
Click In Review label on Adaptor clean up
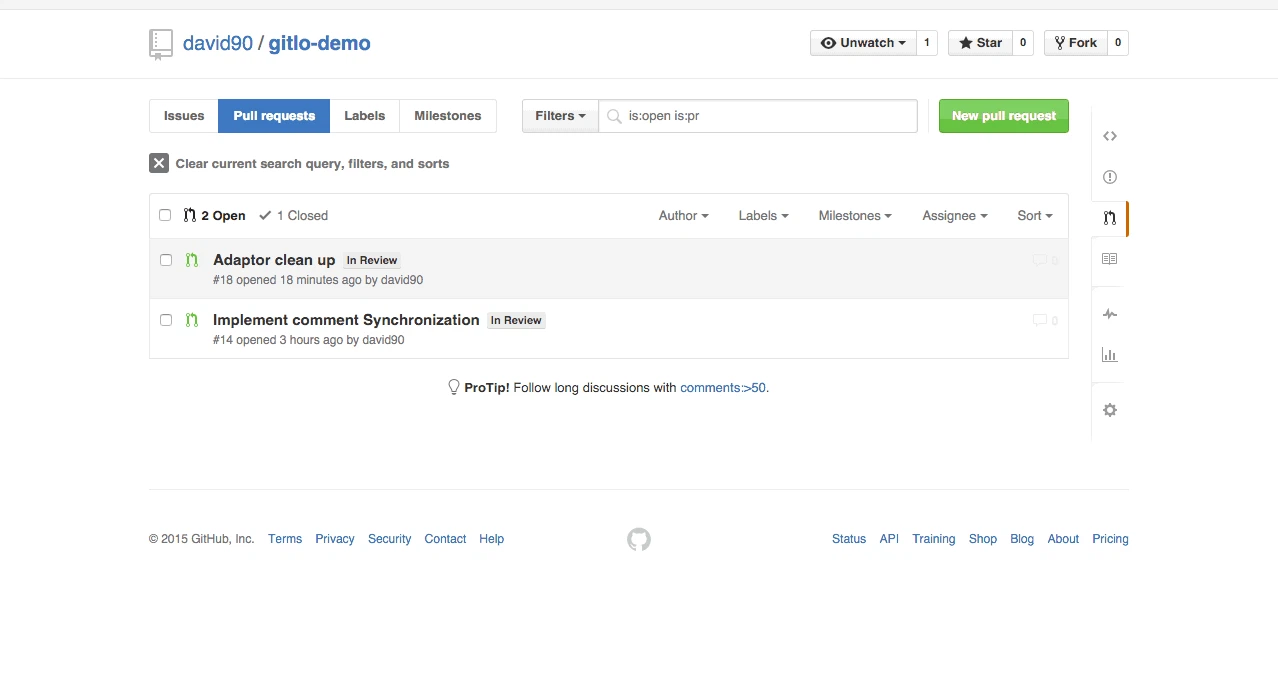(x=372, y=260)
